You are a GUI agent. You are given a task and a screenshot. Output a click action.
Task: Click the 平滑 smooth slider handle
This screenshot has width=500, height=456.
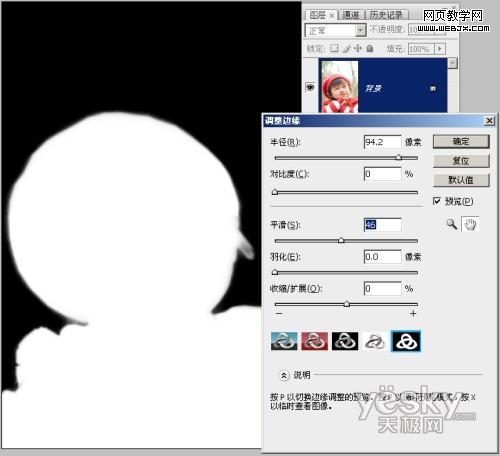[341, 240]
